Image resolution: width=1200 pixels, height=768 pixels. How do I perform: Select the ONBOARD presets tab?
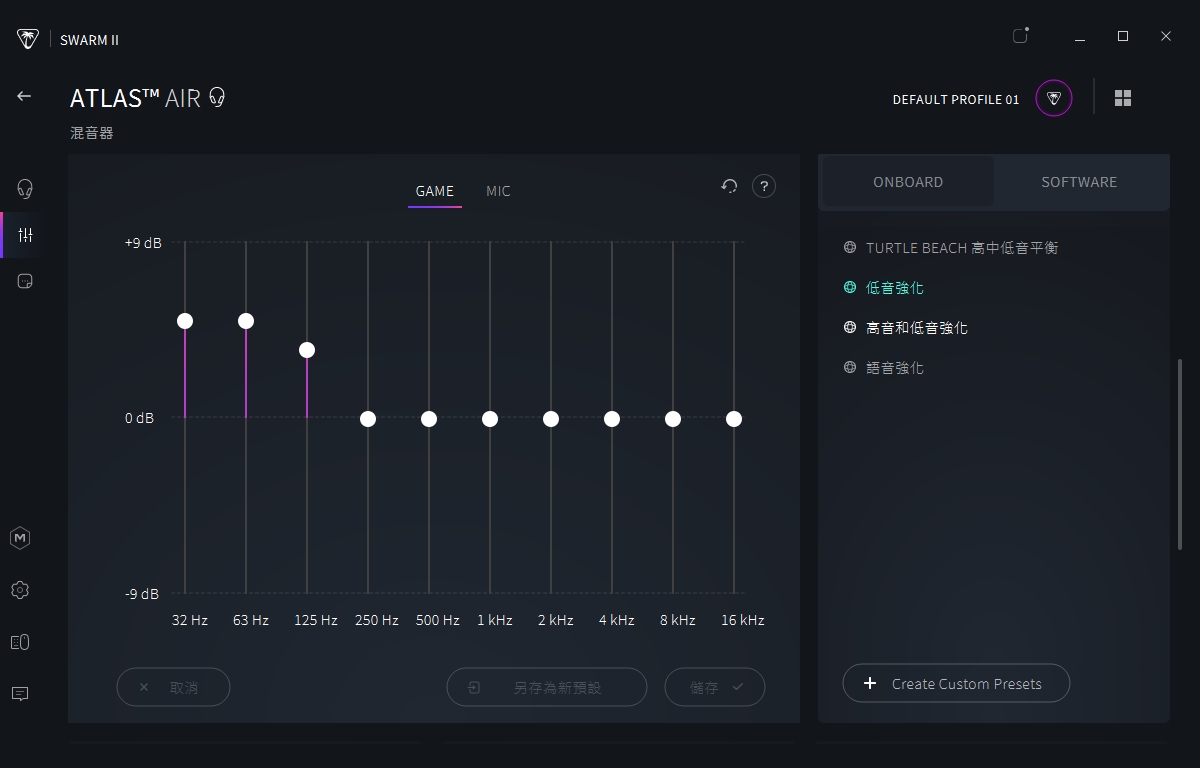coord(908,182)
